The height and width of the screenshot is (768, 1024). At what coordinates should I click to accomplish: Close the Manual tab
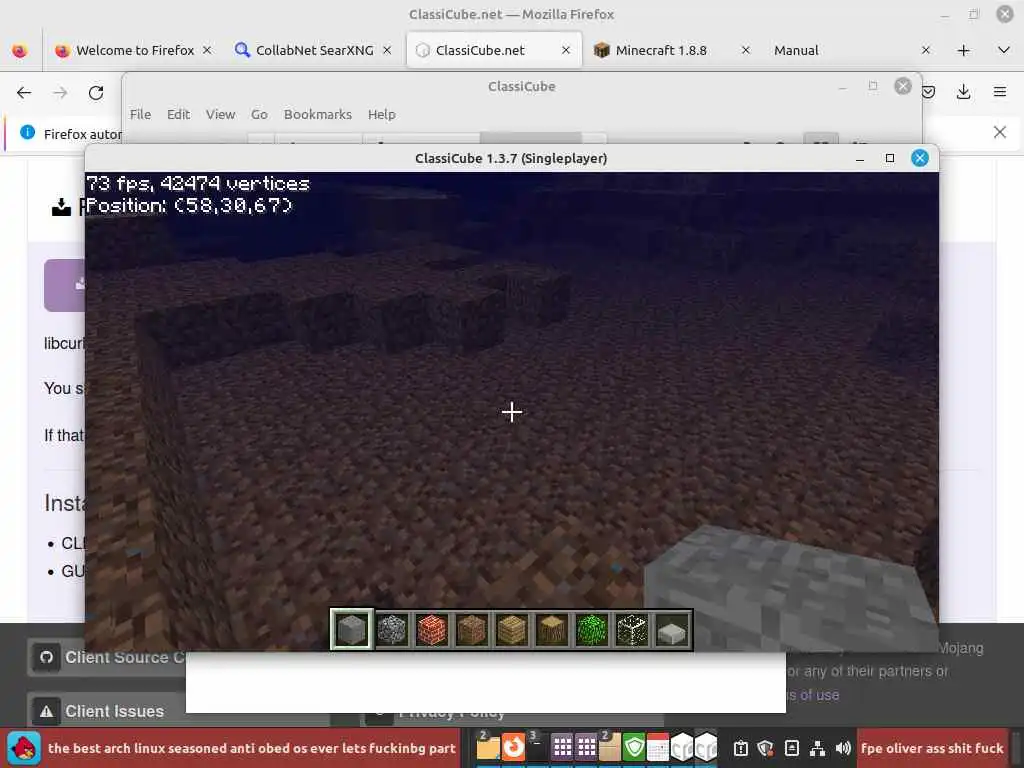[x=925, y=50]
